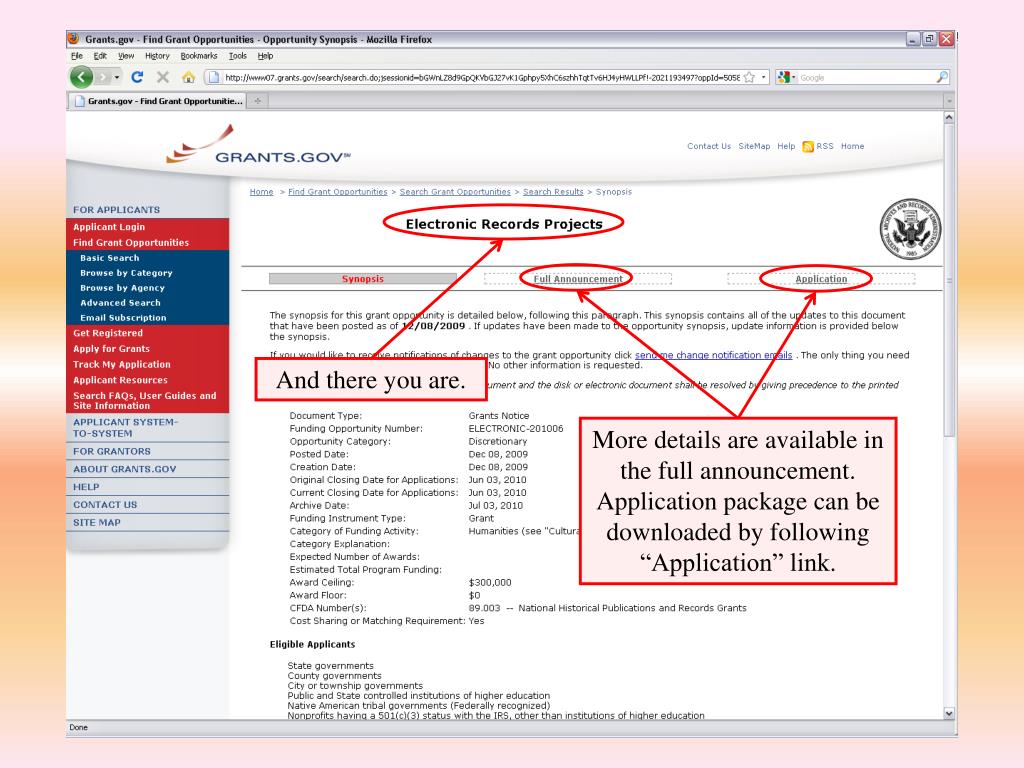
Task: Reload the page with refresh icon
Action: [x=137, y=77]
